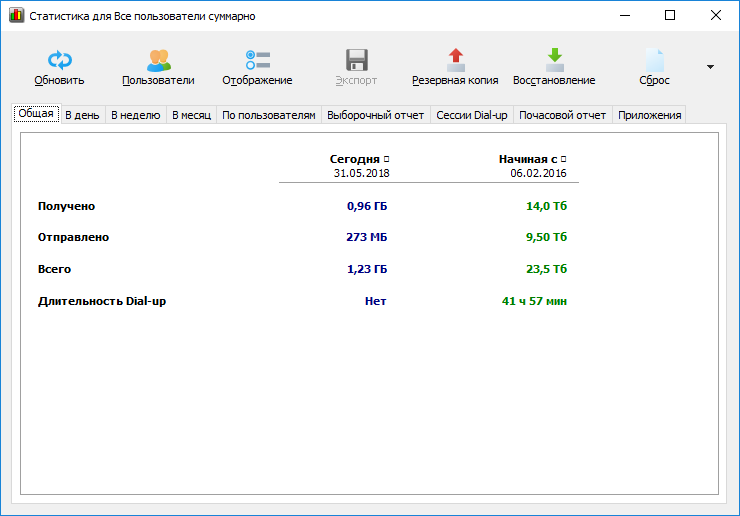Click the Сброс reset icon
740x516 pixels.
tap(654, 59)
